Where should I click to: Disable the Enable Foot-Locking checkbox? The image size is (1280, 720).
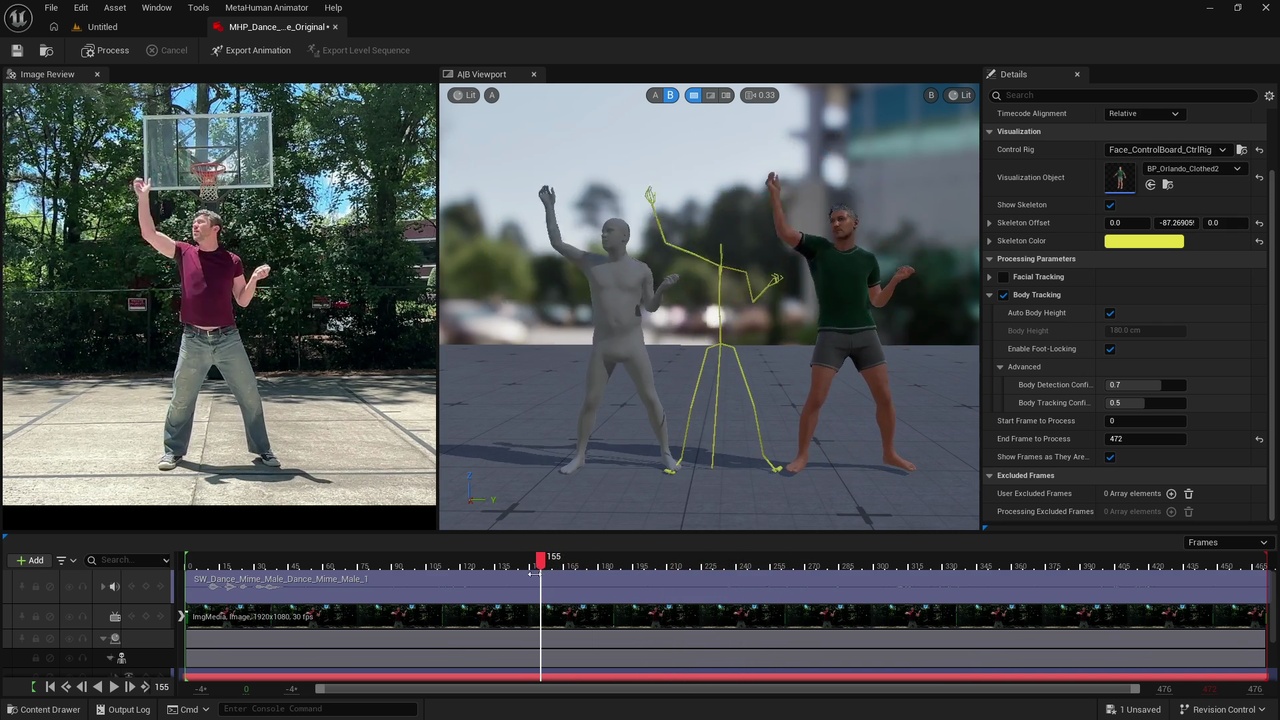(1110, 349)
